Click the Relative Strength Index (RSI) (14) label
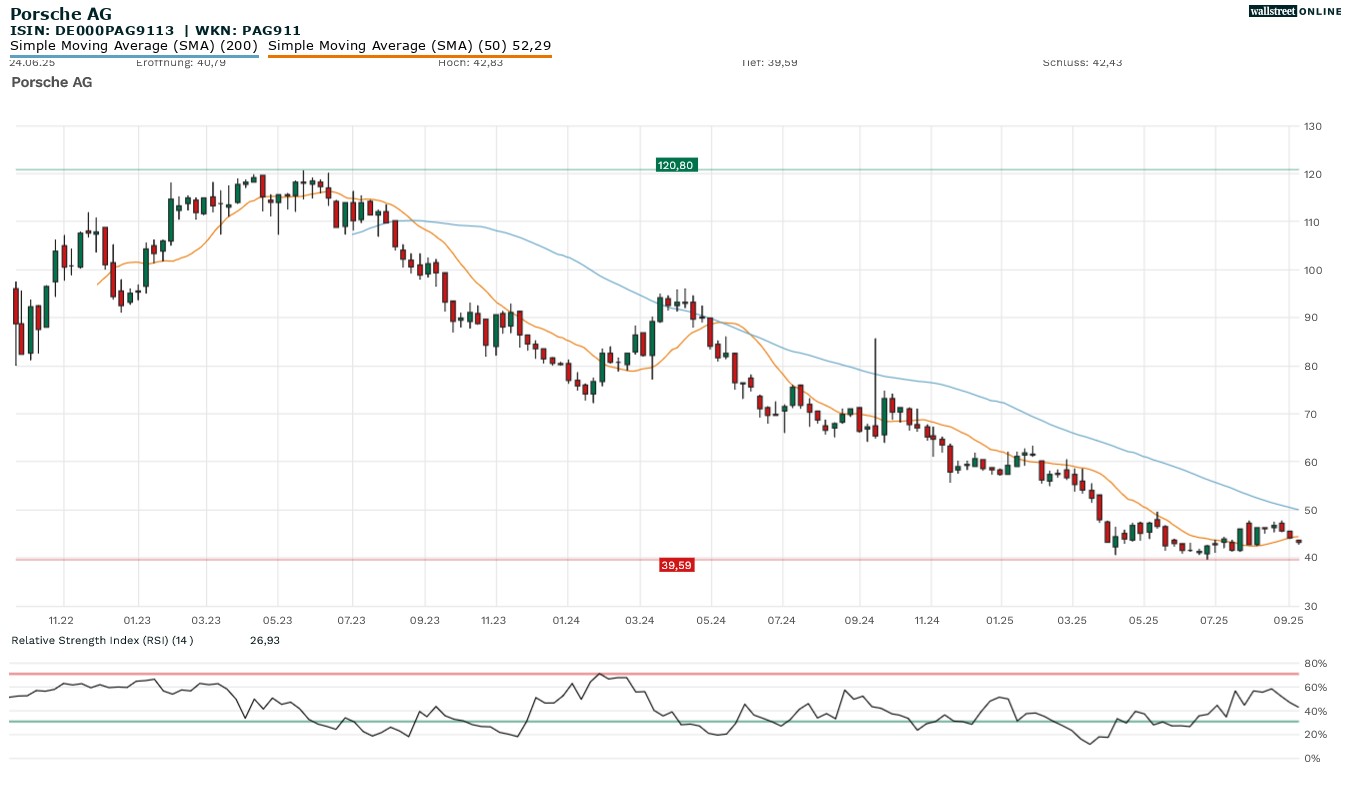Screen dimensions: 1349x786 pyautogui.click(x=102, y=640)
